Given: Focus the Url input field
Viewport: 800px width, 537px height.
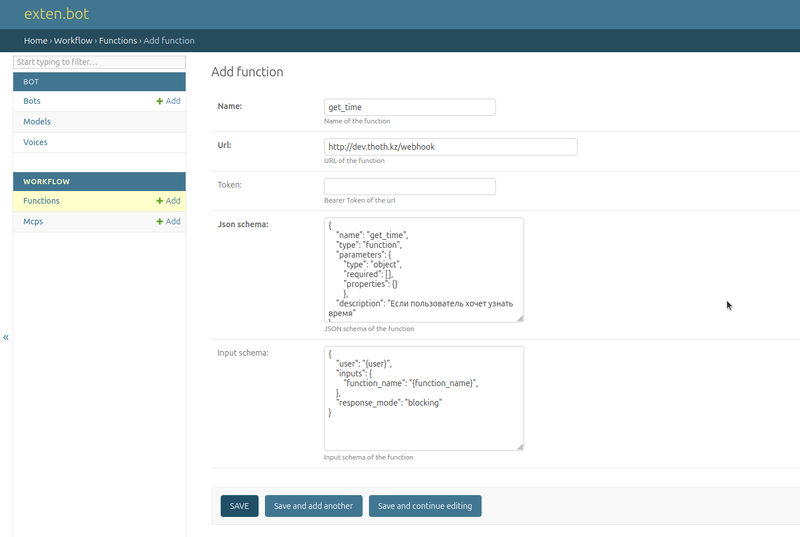Looking at the screenshot, I should point(450,147).
